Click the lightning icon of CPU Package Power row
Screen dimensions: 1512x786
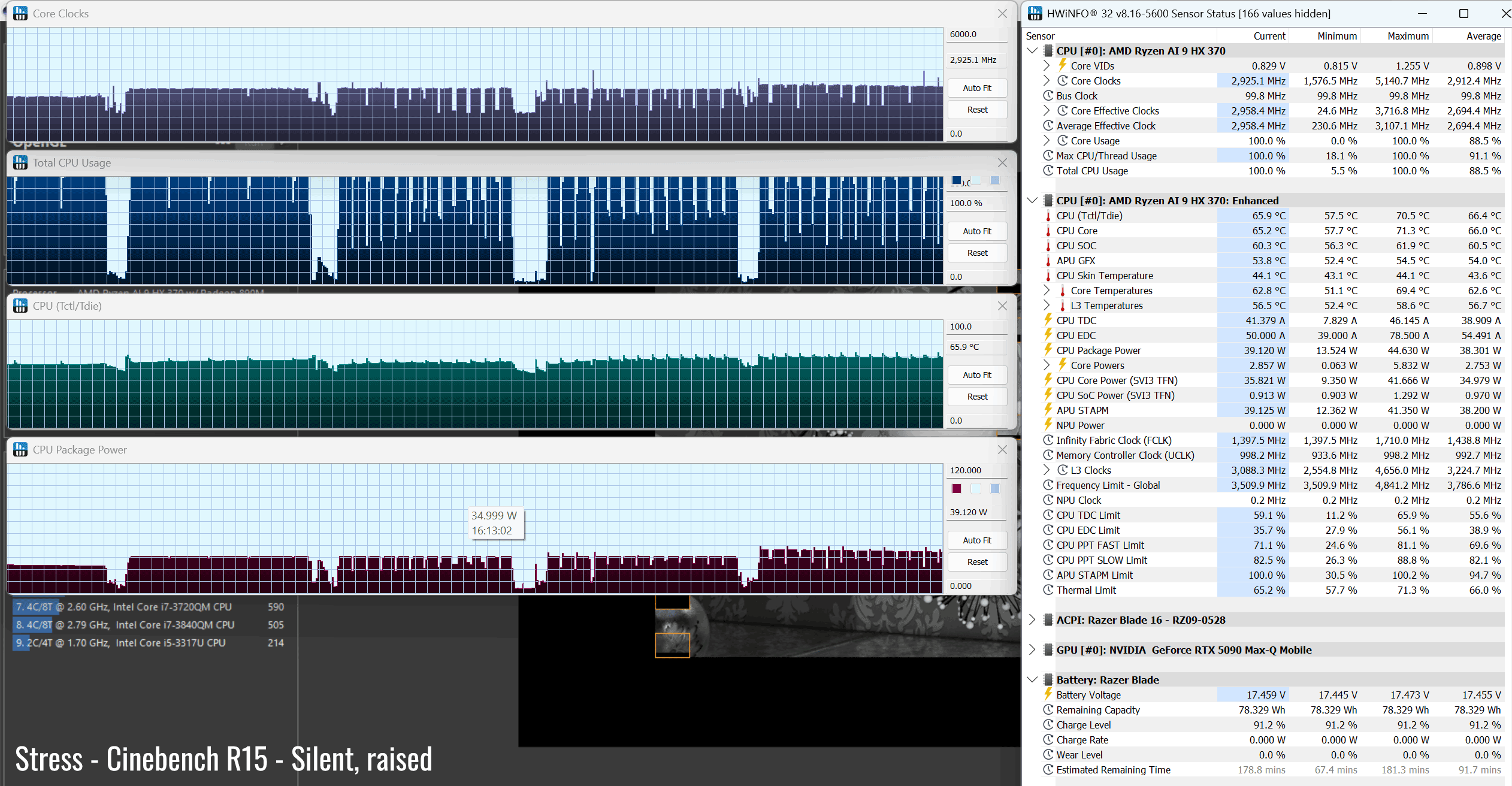pos(1048,350)
